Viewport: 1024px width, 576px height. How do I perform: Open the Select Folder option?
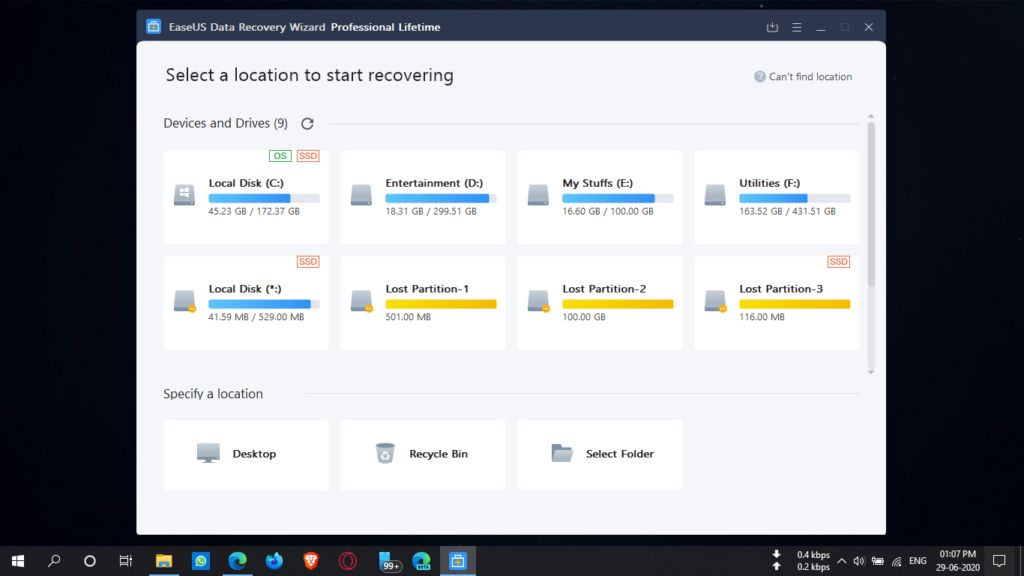point(600,455)
